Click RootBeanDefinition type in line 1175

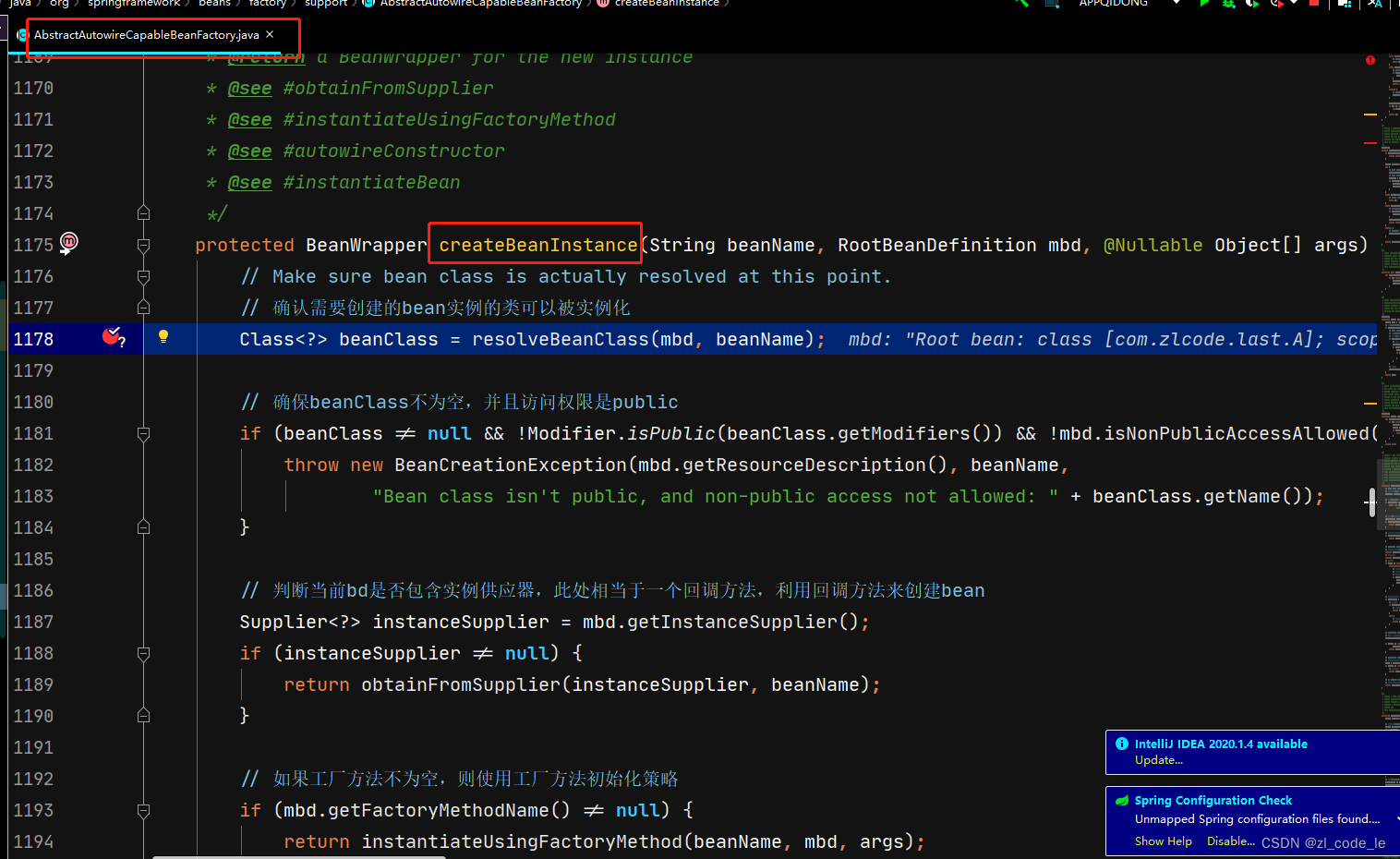click(x=937, y=245)
